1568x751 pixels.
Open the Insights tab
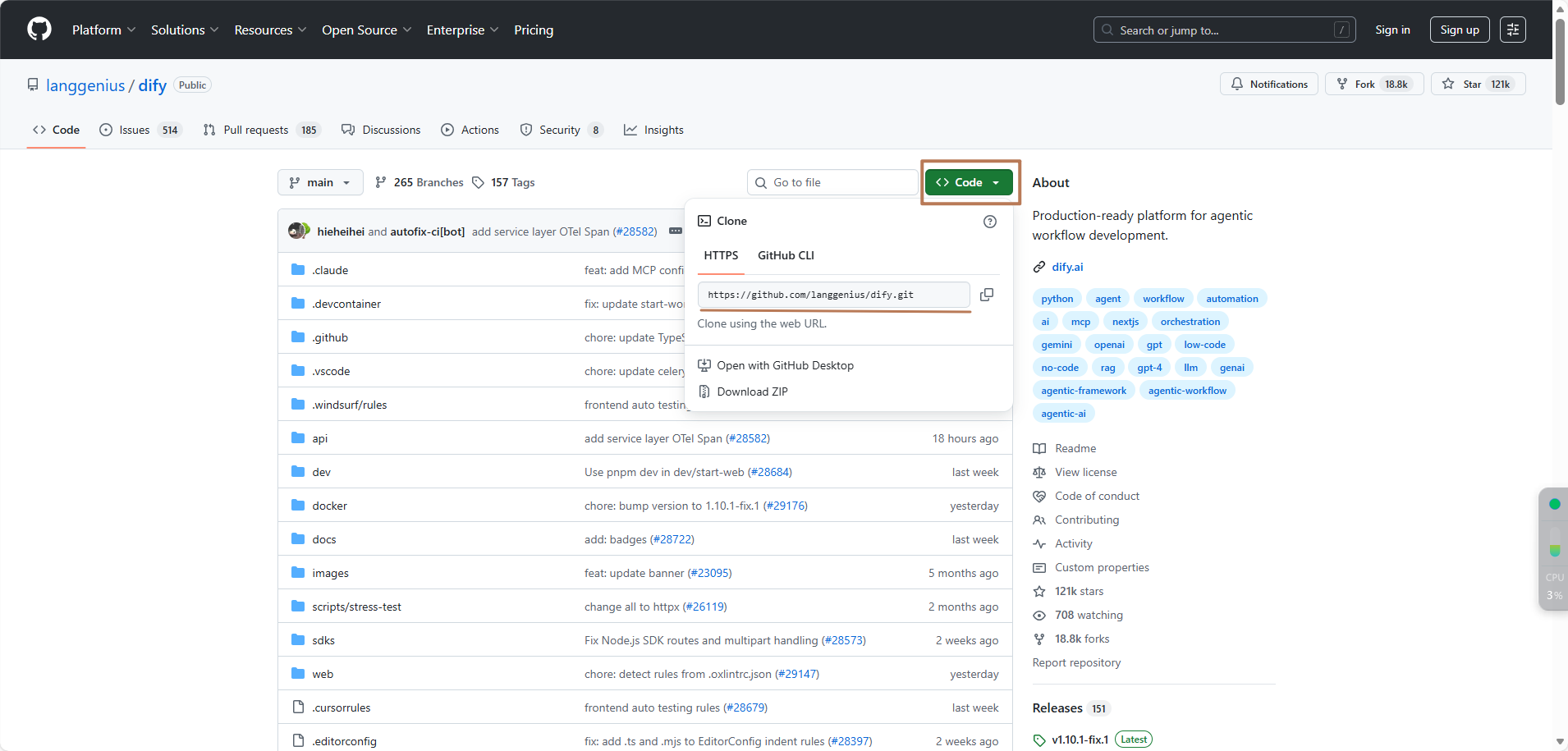(x=654, y=130)
